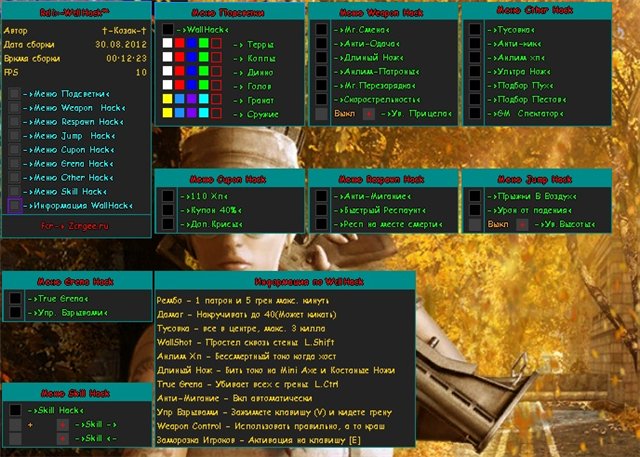Enable the Мг.Смена checkbox
This screenshot has height=457, width=640.
(x=321, y=29)
